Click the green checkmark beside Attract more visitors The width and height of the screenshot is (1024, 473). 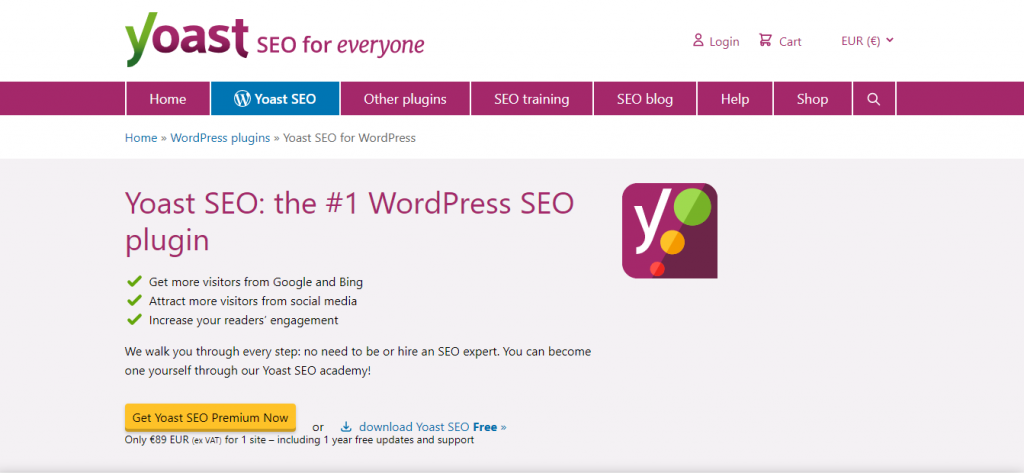(134, 301)
